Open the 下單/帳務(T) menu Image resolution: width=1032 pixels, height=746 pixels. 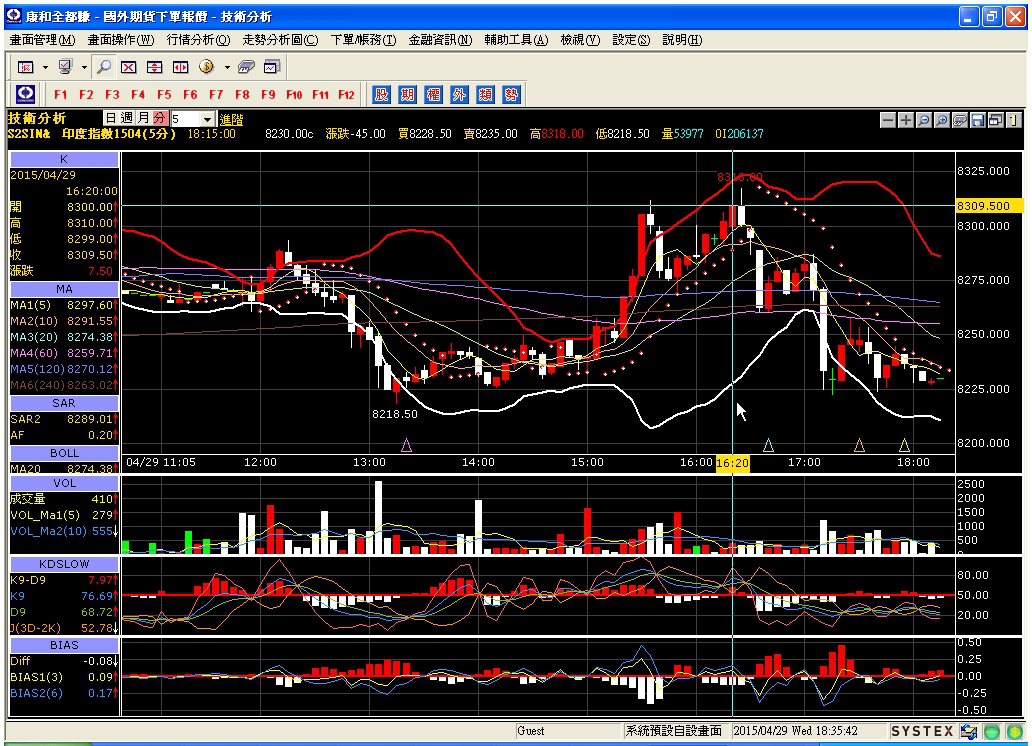(363, 40)
